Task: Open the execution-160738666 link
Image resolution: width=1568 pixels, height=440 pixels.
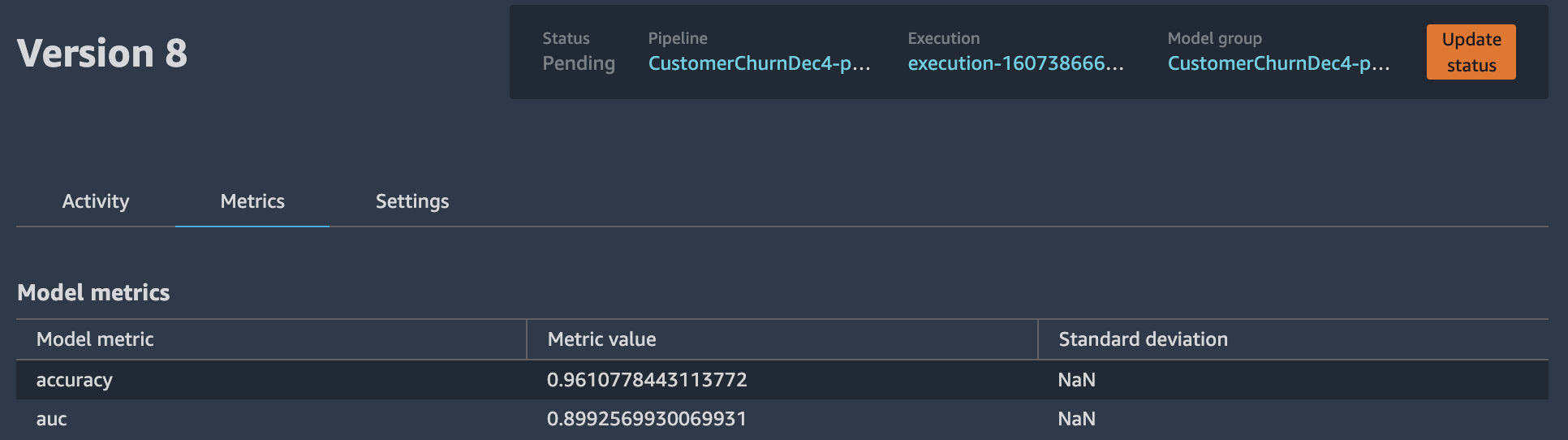Action: 1015,63
